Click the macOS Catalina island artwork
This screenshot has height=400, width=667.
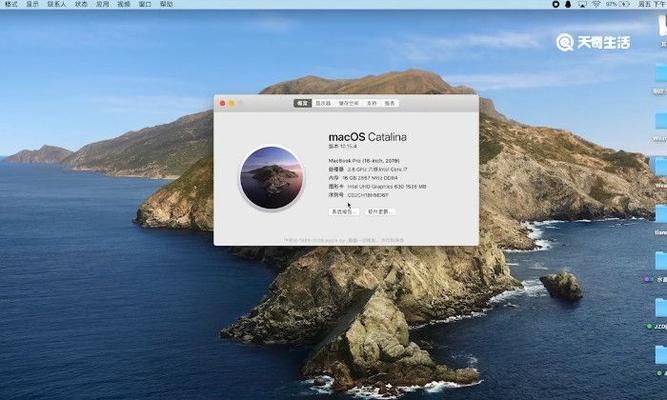point(271,177)
